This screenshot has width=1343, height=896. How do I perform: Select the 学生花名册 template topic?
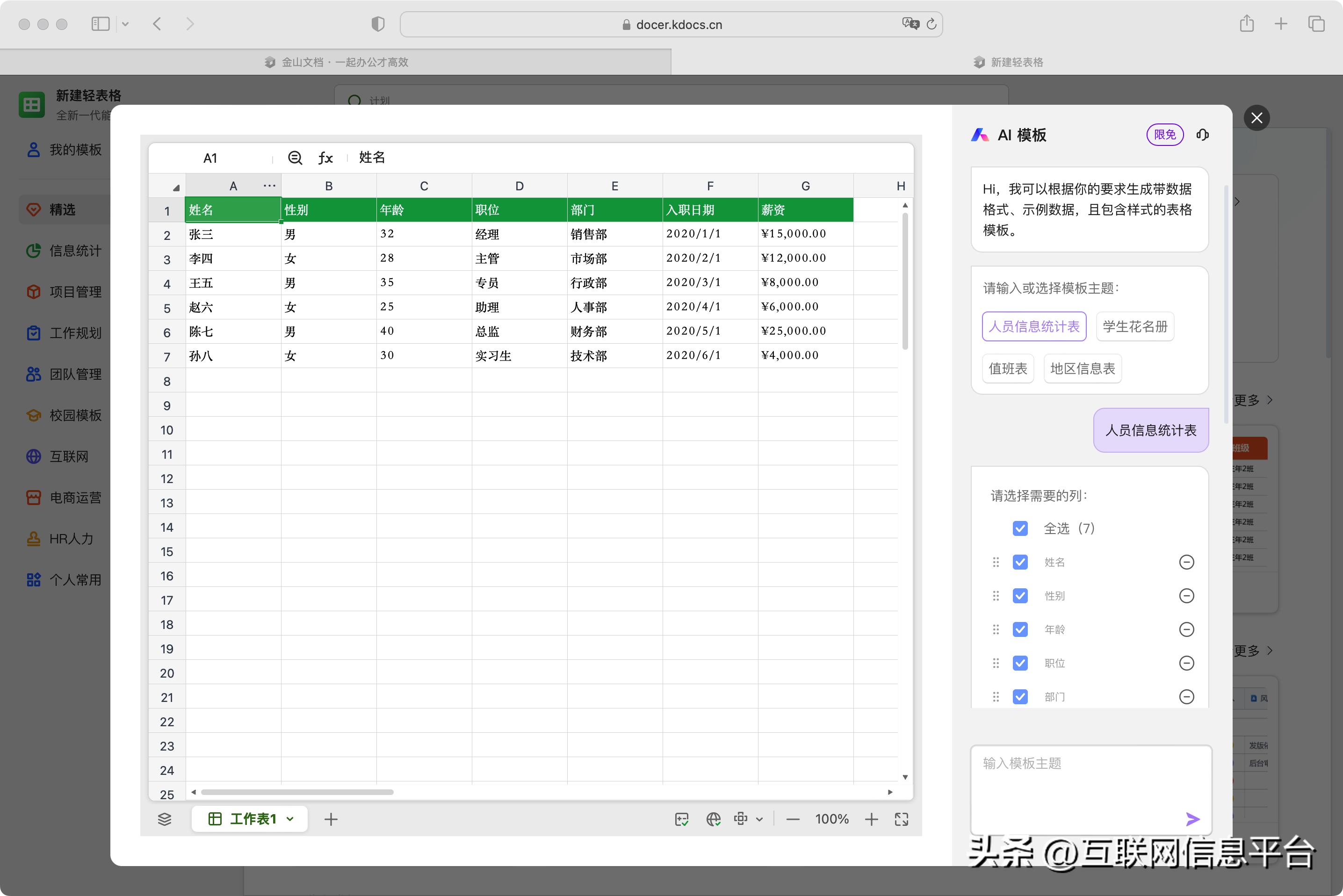point(1134,326)
